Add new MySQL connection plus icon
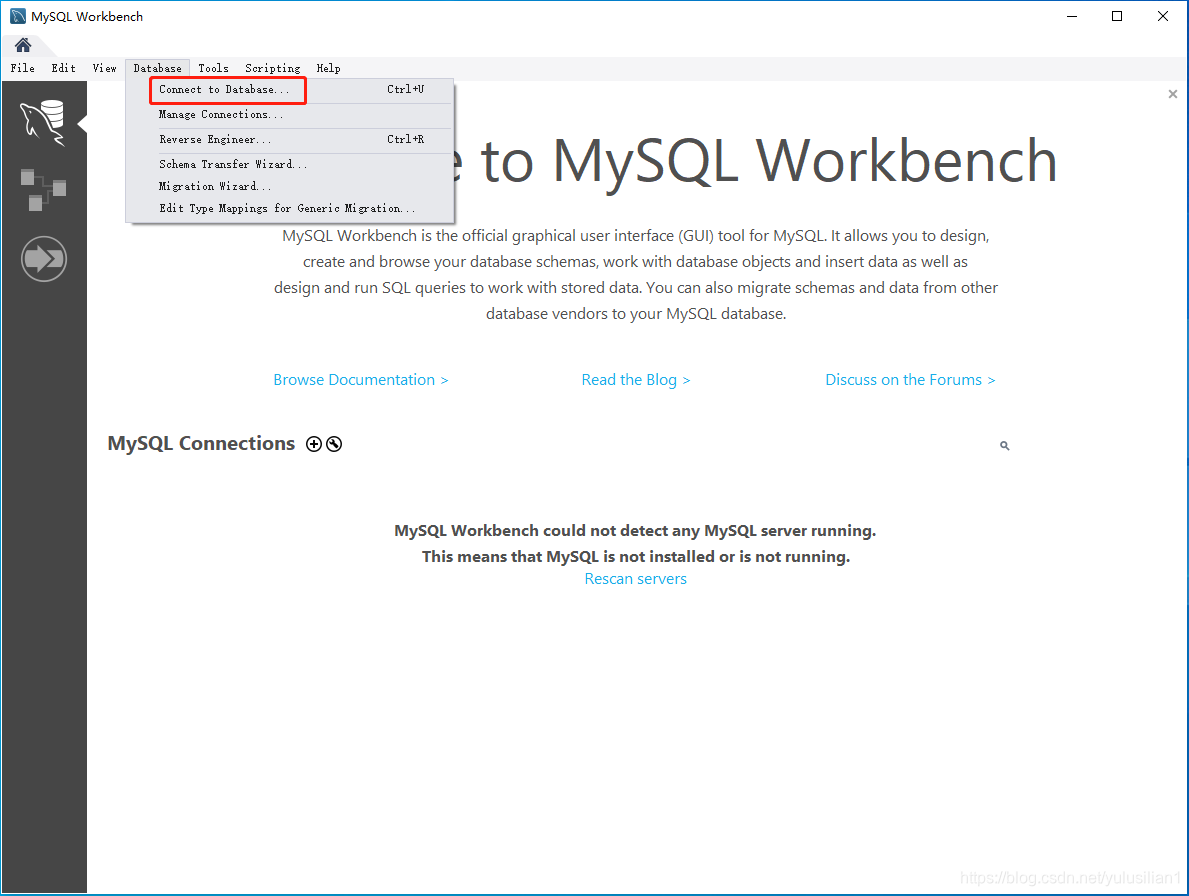This screenshot has height=896, width=1189. tap(314, 444)
